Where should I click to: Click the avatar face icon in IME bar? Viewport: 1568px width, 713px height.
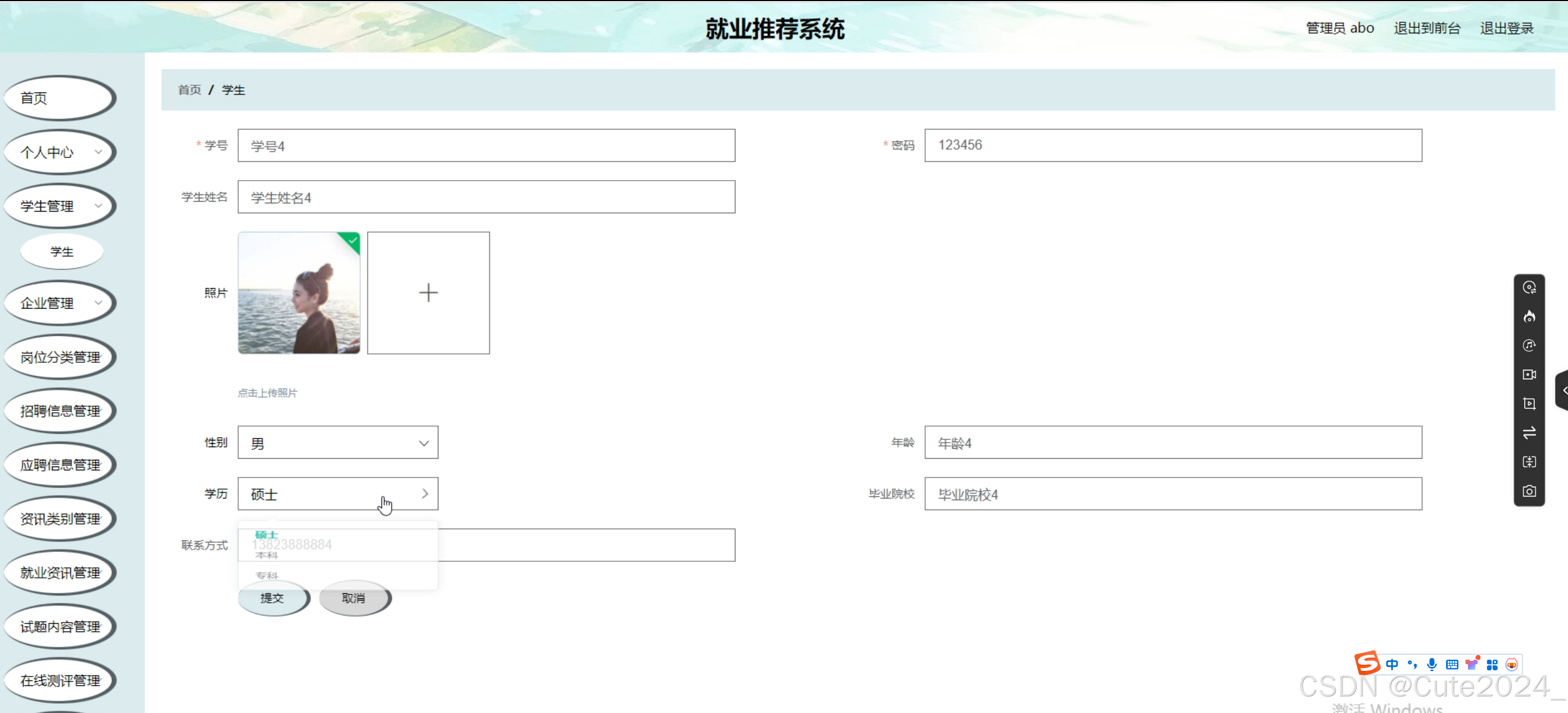coord(1511,664)
